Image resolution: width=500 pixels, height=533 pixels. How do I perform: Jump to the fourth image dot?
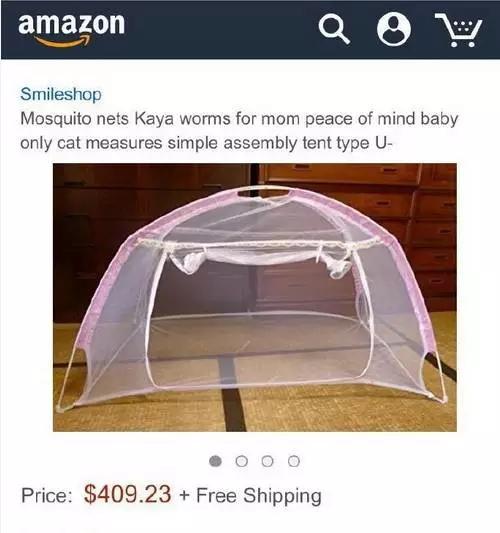coord(294,461)
